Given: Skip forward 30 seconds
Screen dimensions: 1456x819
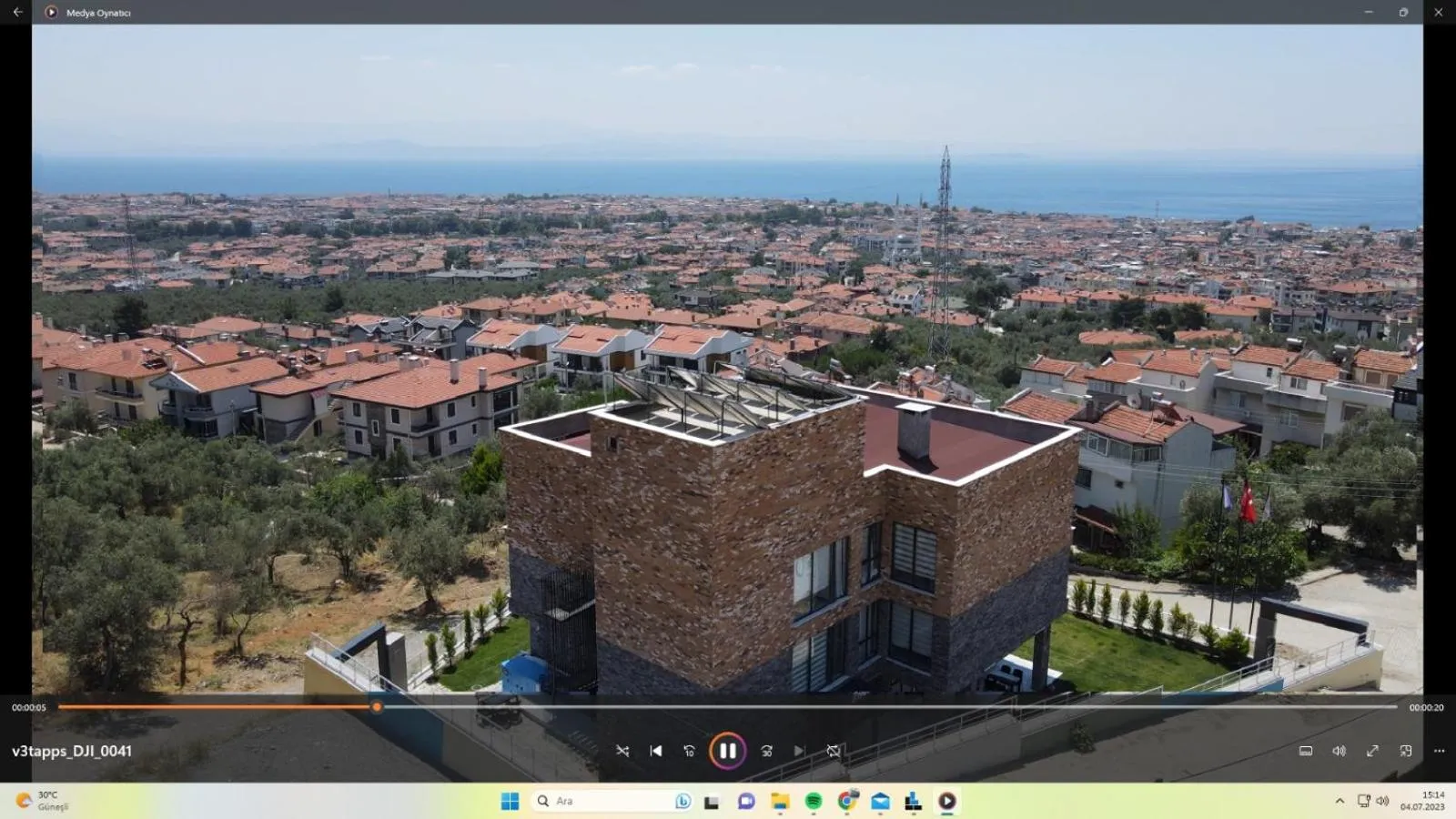Looking at the screenshot, I should click(766, 751).
